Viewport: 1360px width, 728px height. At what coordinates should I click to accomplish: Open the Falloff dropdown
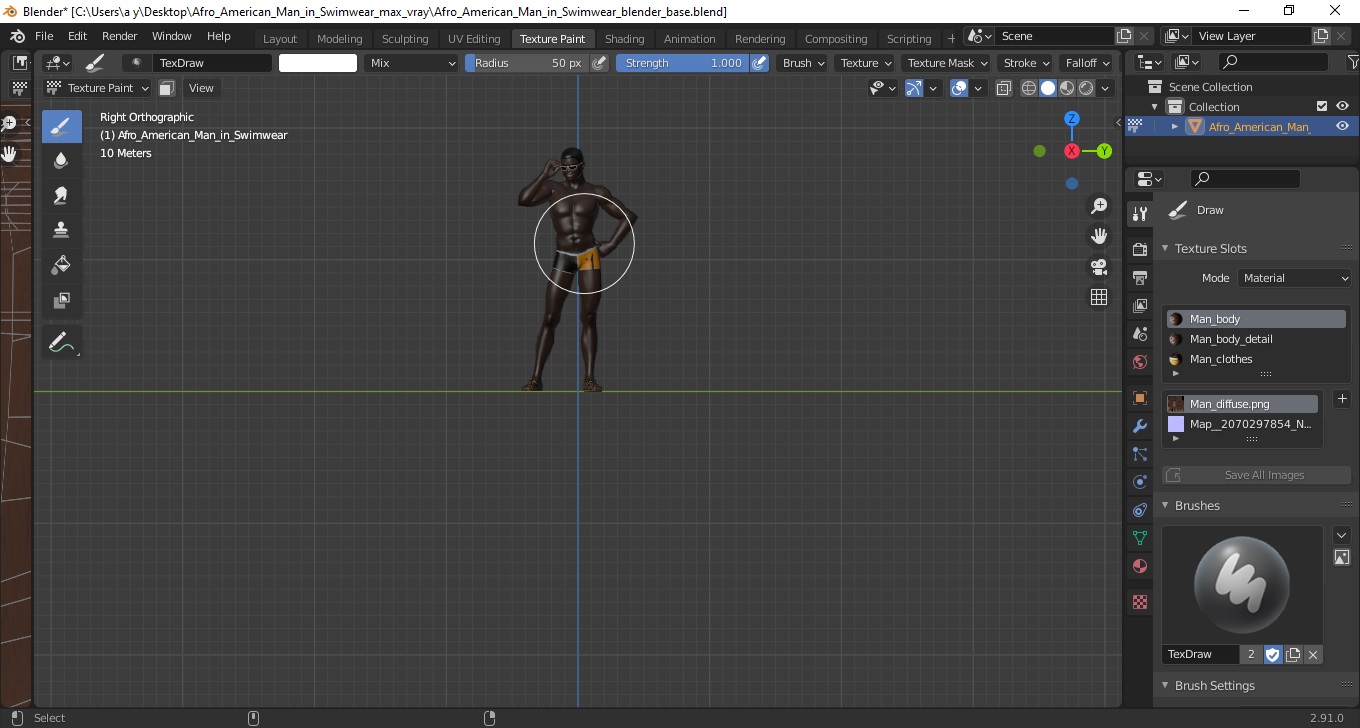[1087, 63]
